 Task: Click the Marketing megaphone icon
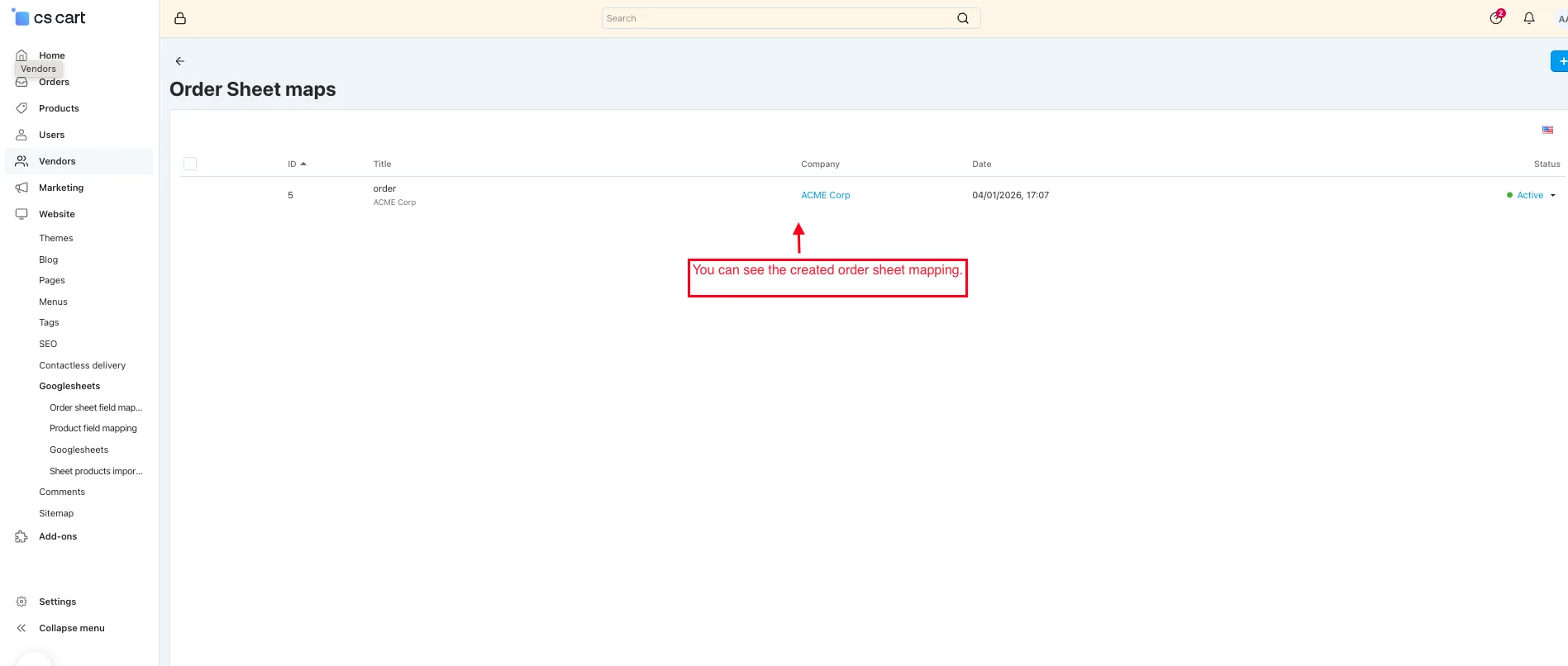pyautogui.click(x=21, y=188)
